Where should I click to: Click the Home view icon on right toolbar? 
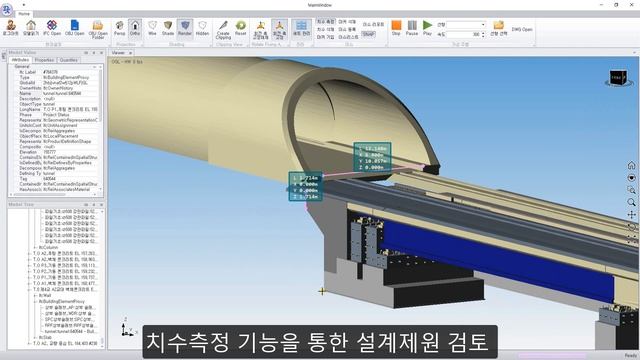click(x=631, y=165)
